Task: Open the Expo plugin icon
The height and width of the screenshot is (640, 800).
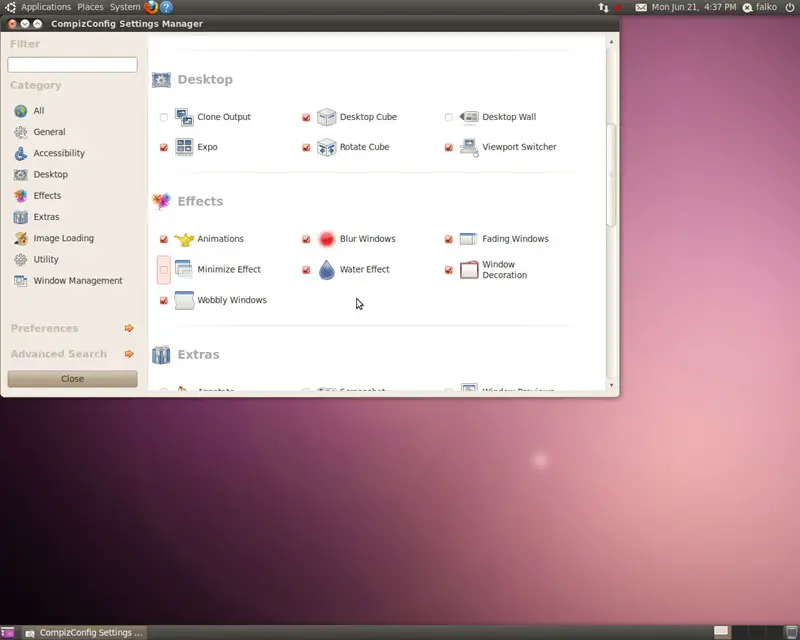Action: click(x=184, y=147)
